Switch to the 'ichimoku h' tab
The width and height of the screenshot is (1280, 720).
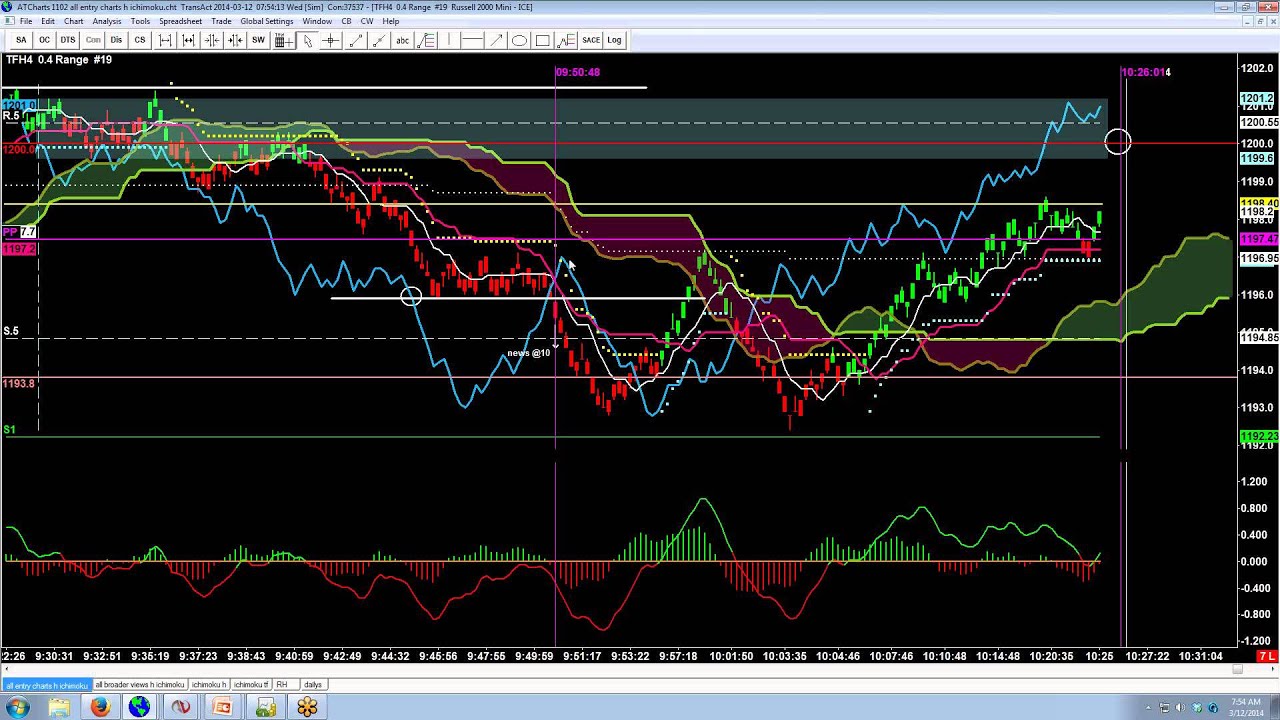[x=209, y=685]
